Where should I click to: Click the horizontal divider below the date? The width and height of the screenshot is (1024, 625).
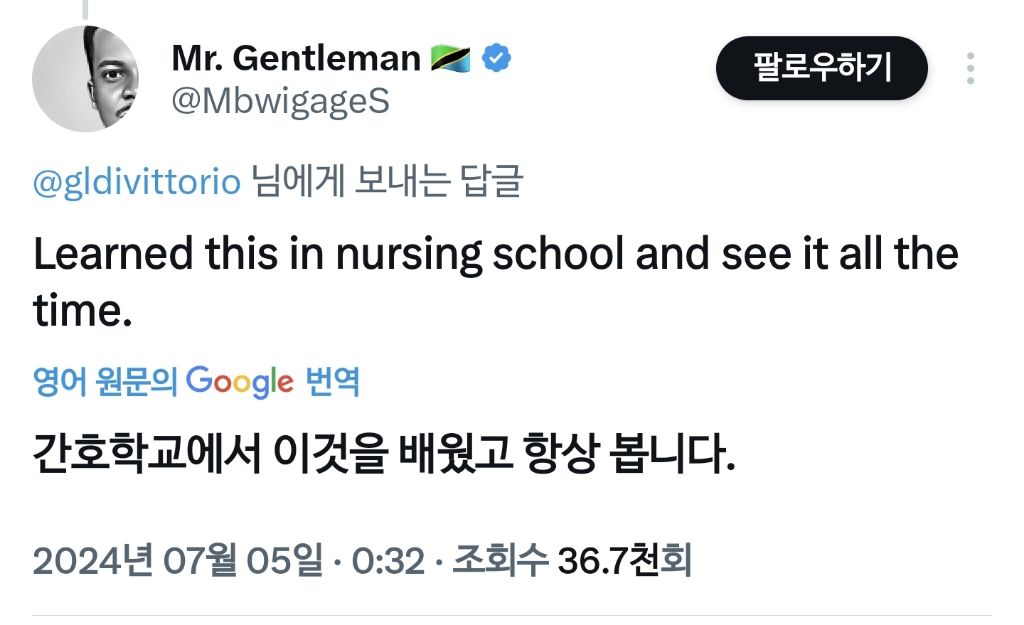pos(512,615)
